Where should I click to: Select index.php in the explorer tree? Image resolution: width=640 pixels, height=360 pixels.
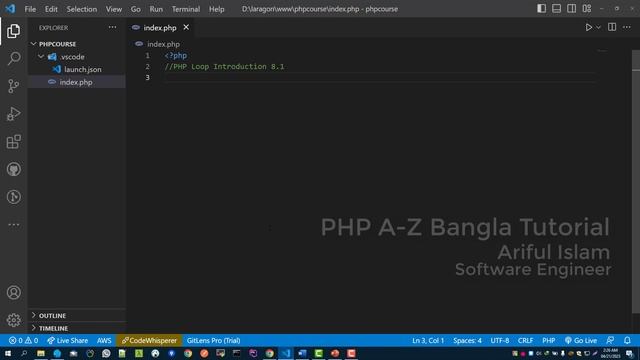click(x=76, y=82)
